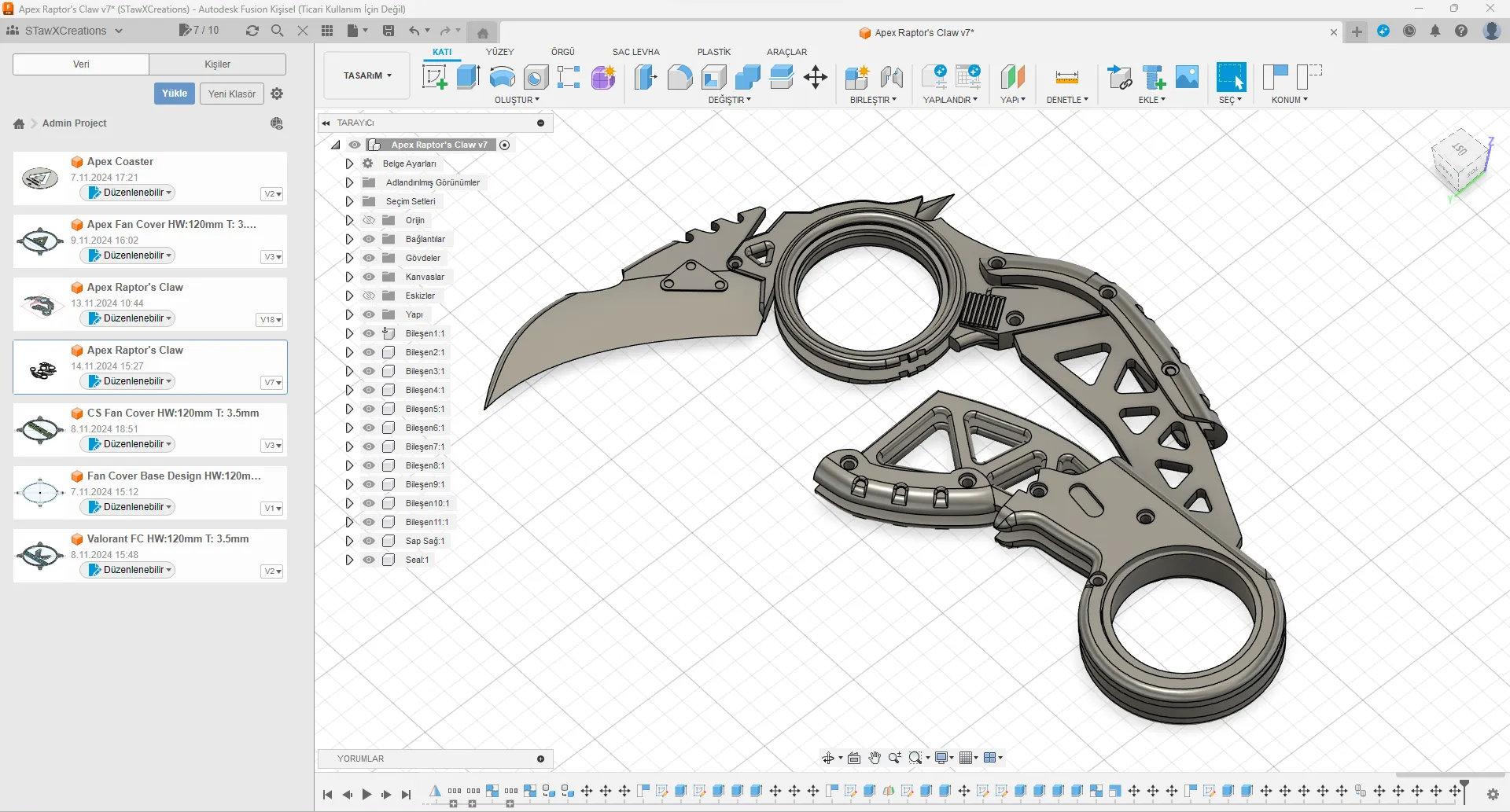
Task: Select the Fillet tool icon
Action: (x=680, y=77)
